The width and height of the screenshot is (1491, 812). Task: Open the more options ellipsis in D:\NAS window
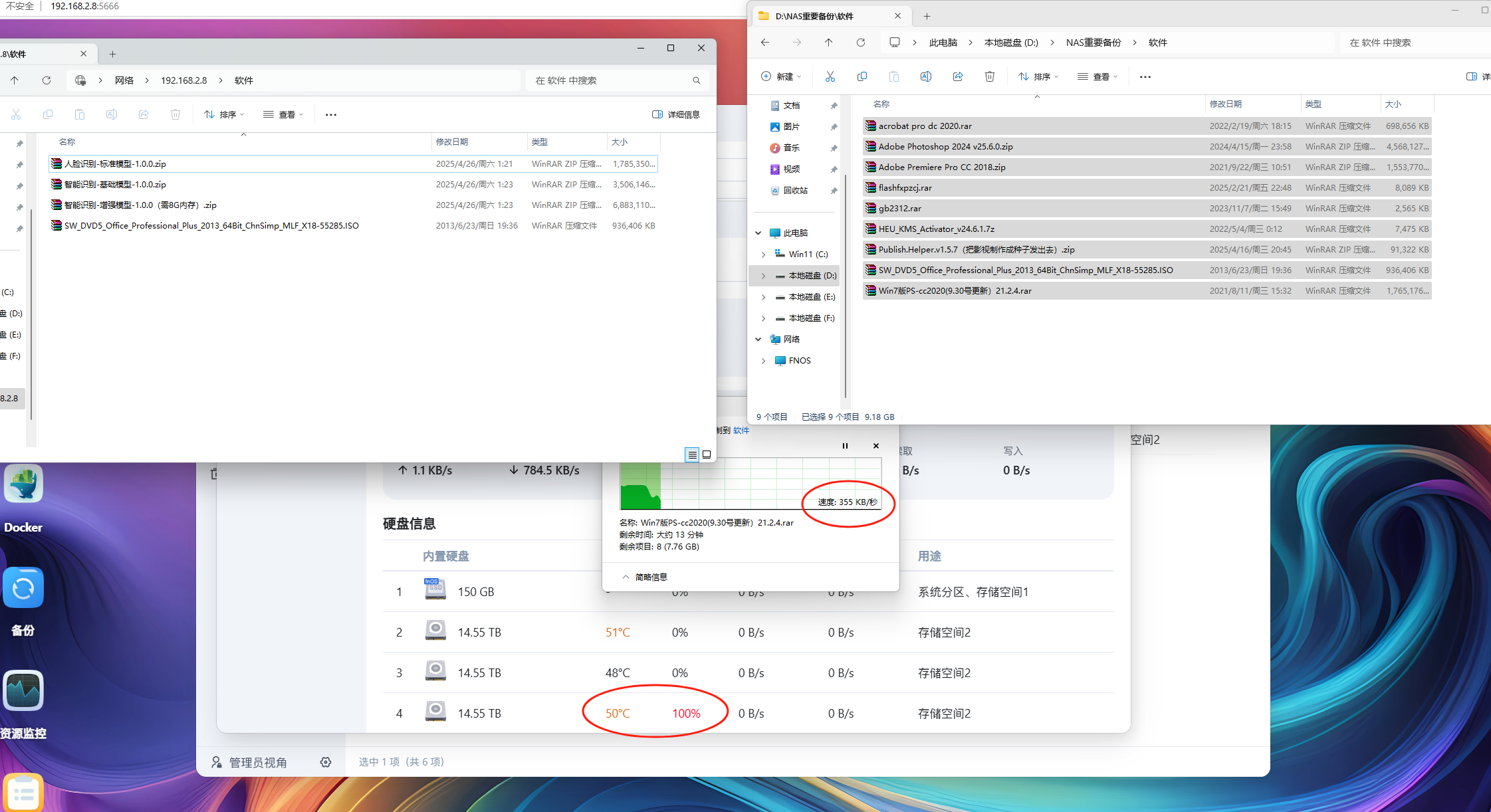click(1145, 77)
